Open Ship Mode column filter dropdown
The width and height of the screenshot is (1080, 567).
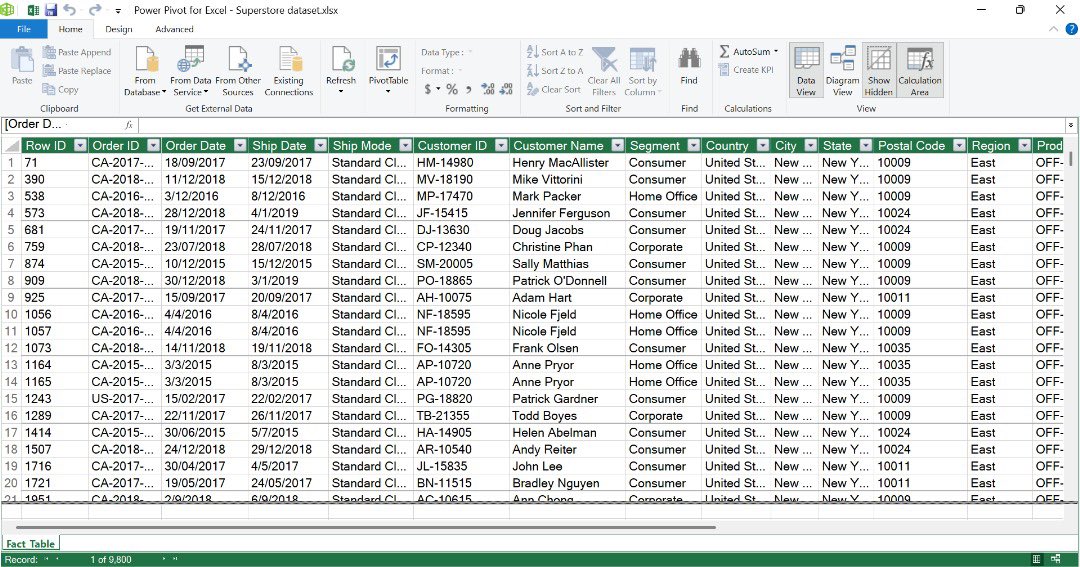click(x=406, y=145)
